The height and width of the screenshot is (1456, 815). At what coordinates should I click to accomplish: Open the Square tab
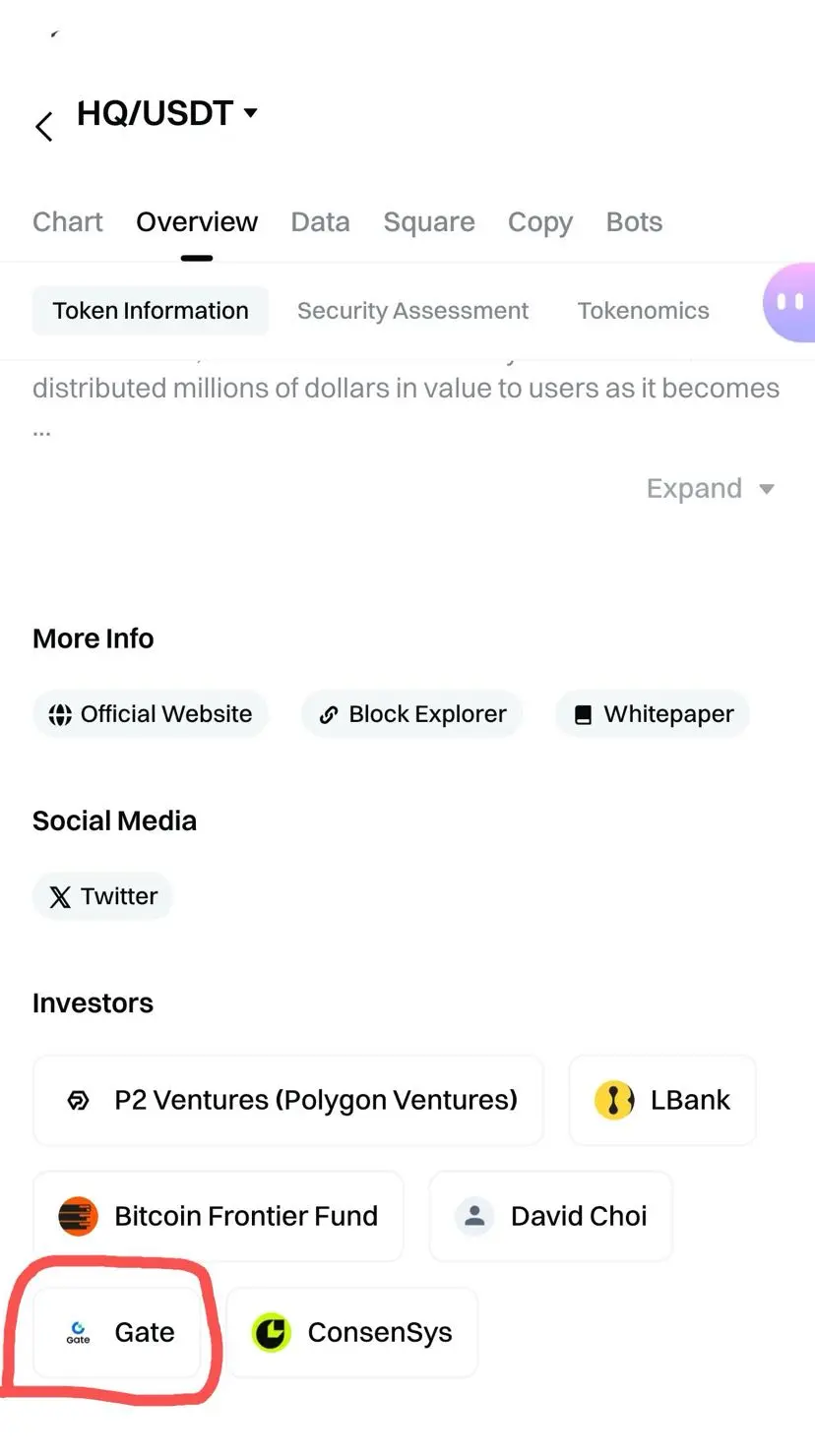(429, 222)
